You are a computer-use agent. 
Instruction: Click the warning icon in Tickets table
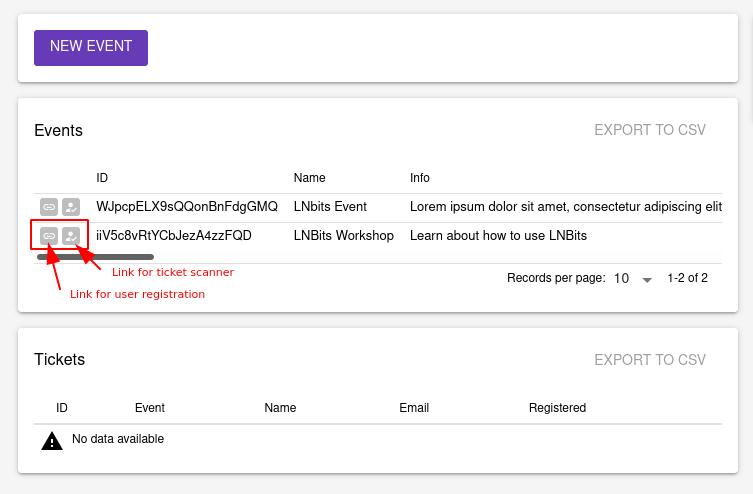52,440
